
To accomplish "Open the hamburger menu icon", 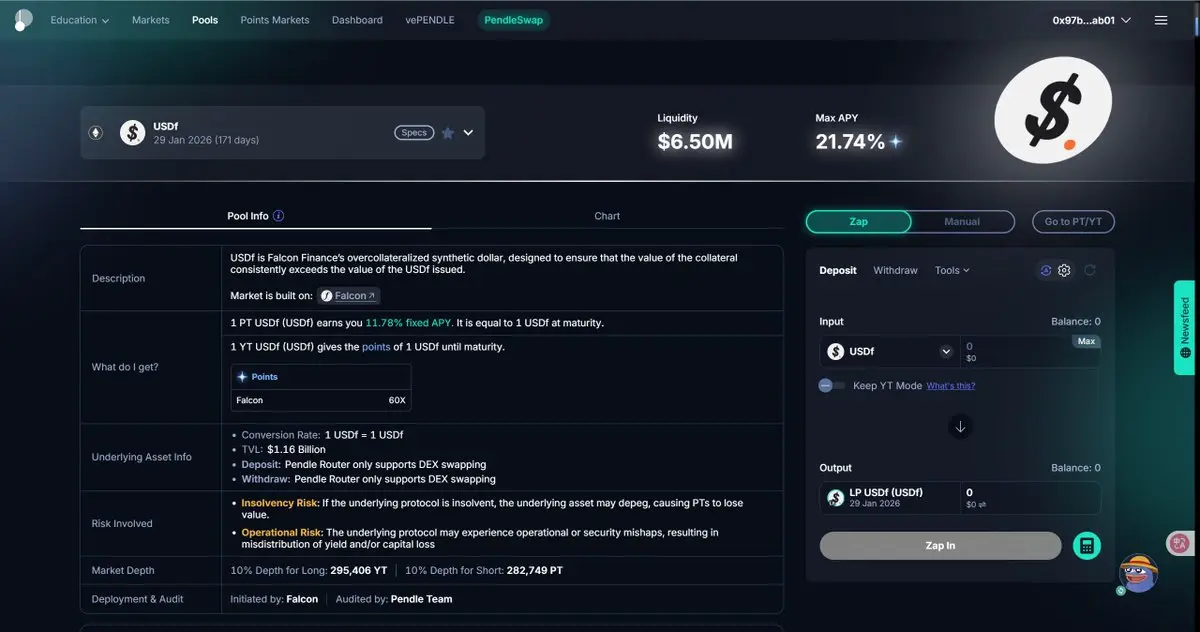I will tap(1161, 20).
